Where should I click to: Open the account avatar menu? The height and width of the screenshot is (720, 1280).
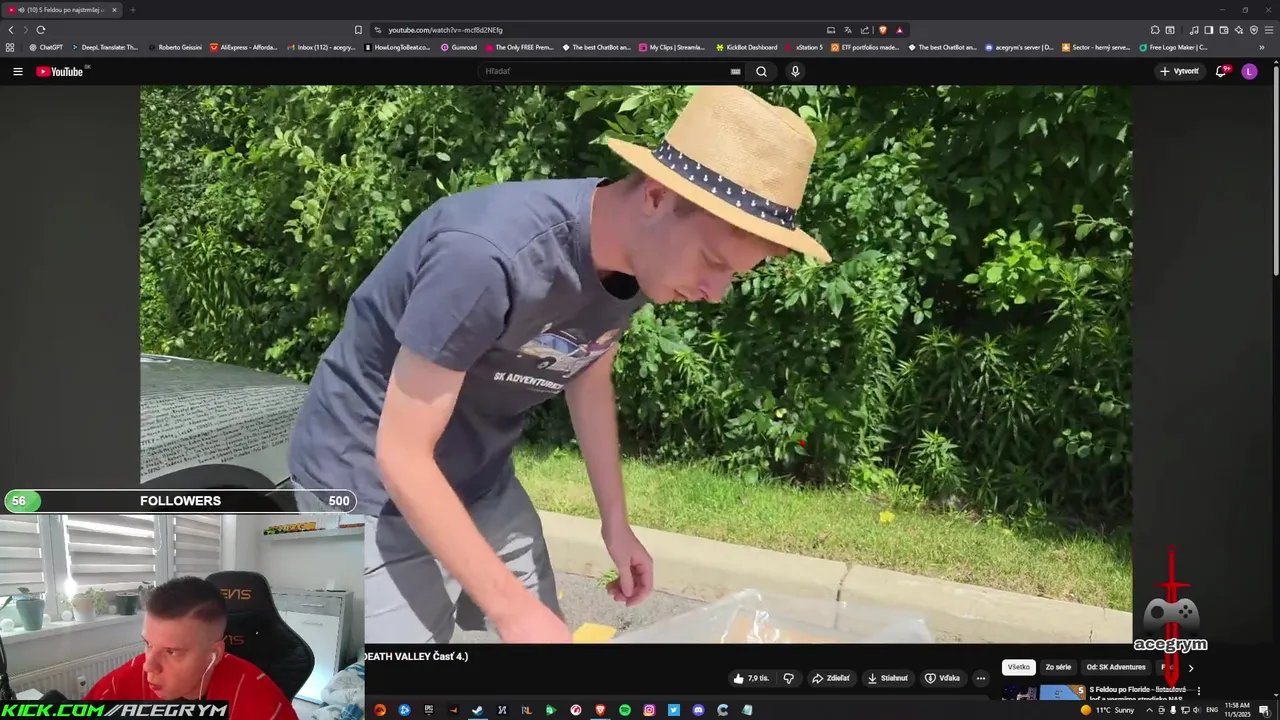(x=1249, y=71)
